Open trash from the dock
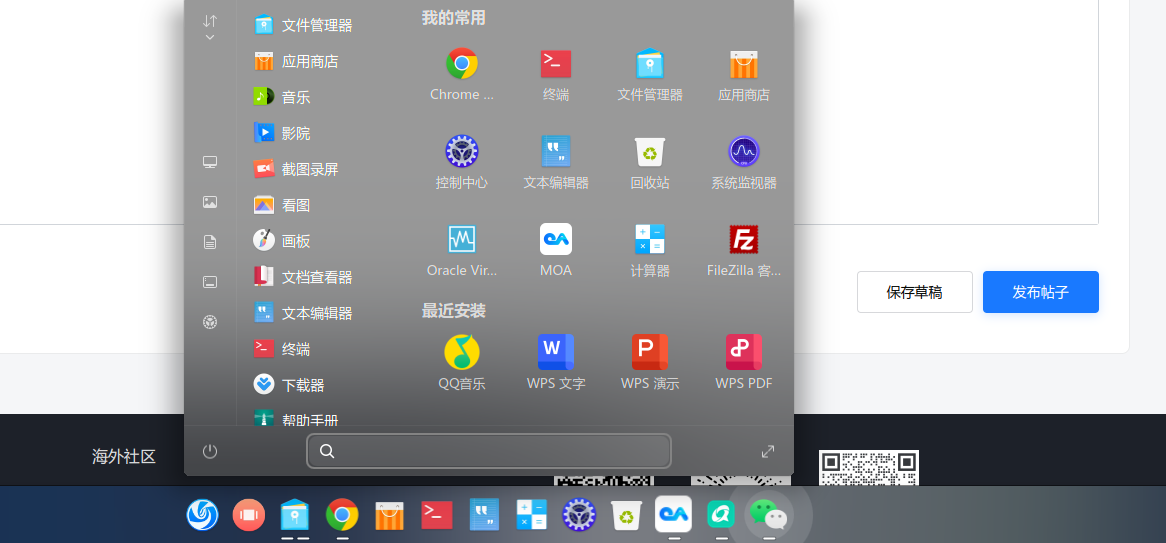The image size is (1166, 543). [x=626, y=514]
